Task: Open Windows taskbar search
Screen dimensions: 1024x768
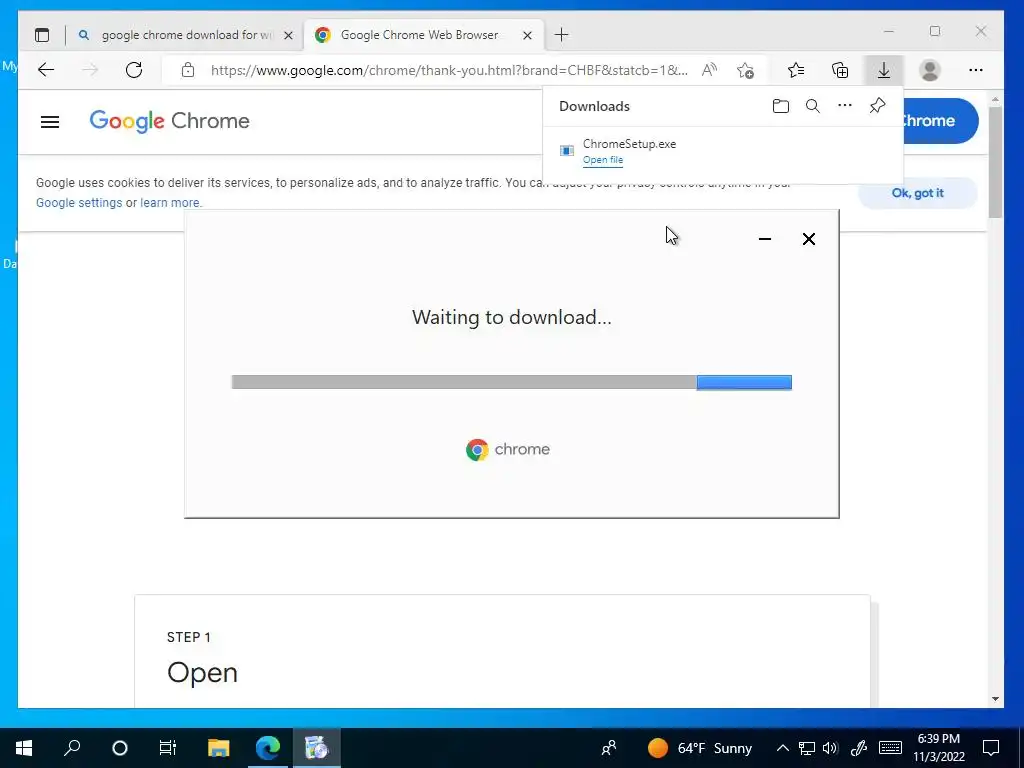Action: [72, 748]
